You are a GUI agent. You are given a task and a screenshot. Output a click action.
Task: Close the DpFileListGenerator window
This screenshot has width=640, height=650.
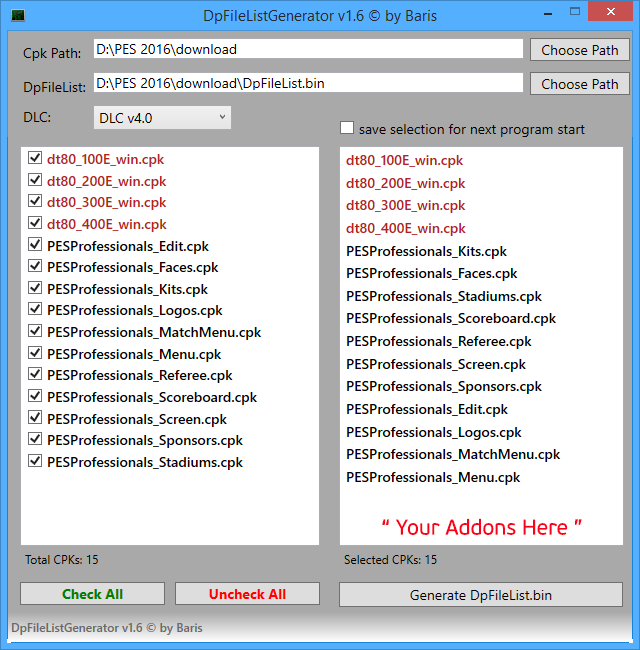(x=610, y=11)
